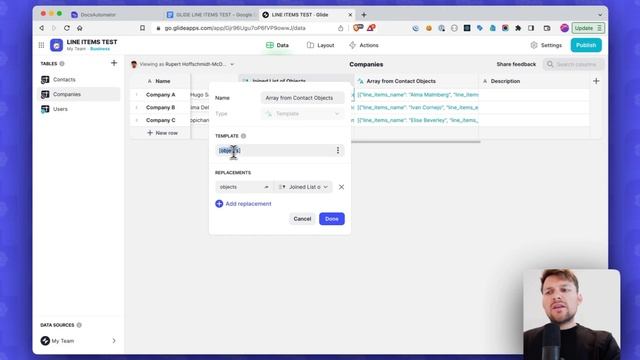
Task: Select the Users table
Action: tap(78, 109)
